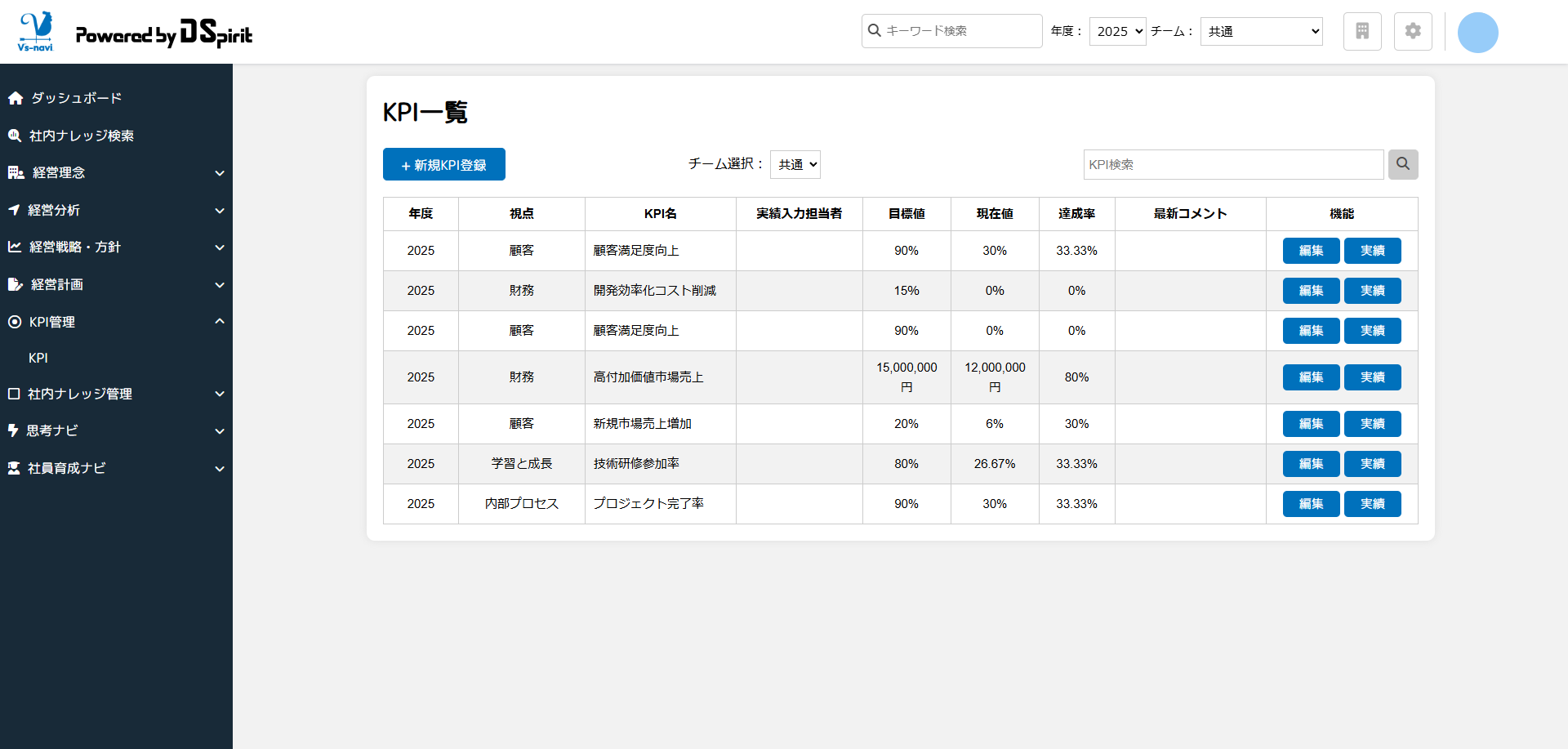
Task: Open 実績 for プロジェクト完了率
Action: pos(1373,504)
